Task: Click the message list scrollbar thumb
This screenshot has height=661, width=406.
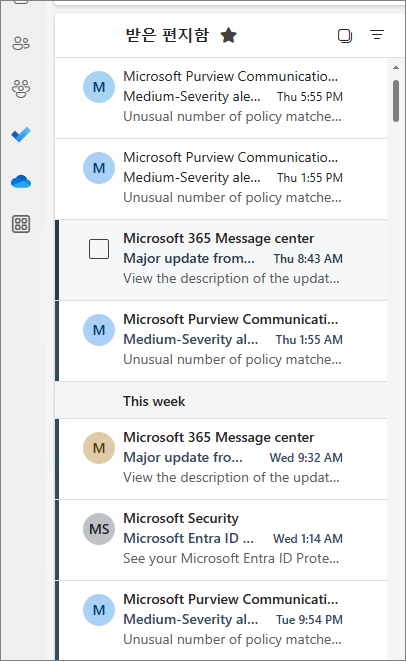Action: tap(396, 101)
